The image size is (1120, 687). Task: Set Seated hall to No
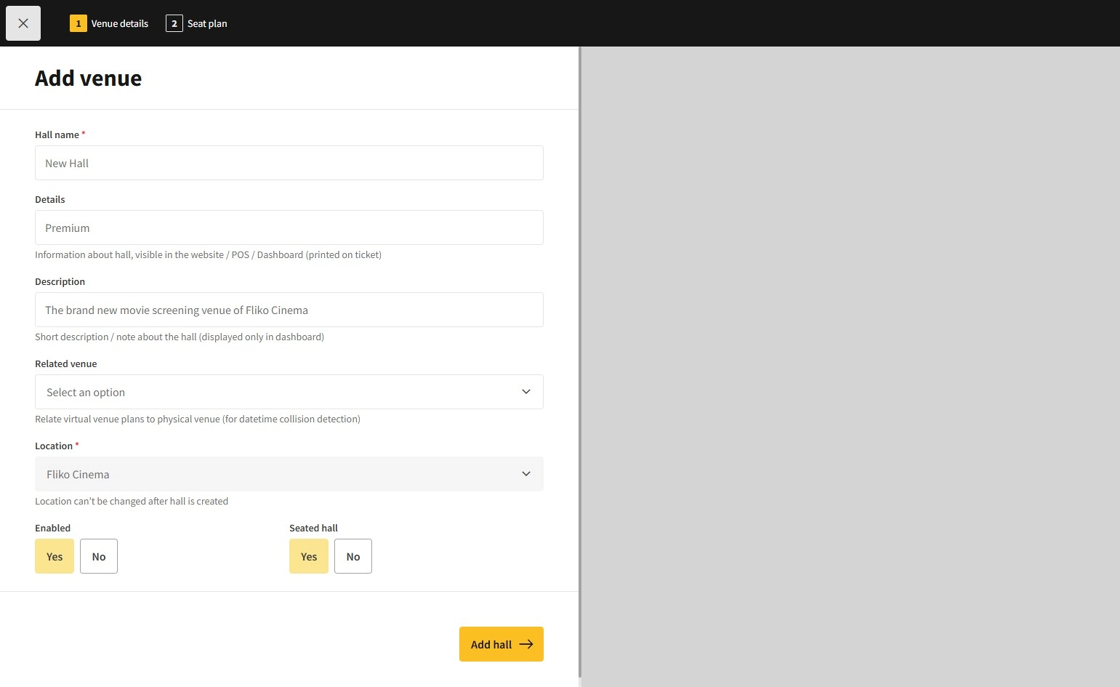(353, 556)
